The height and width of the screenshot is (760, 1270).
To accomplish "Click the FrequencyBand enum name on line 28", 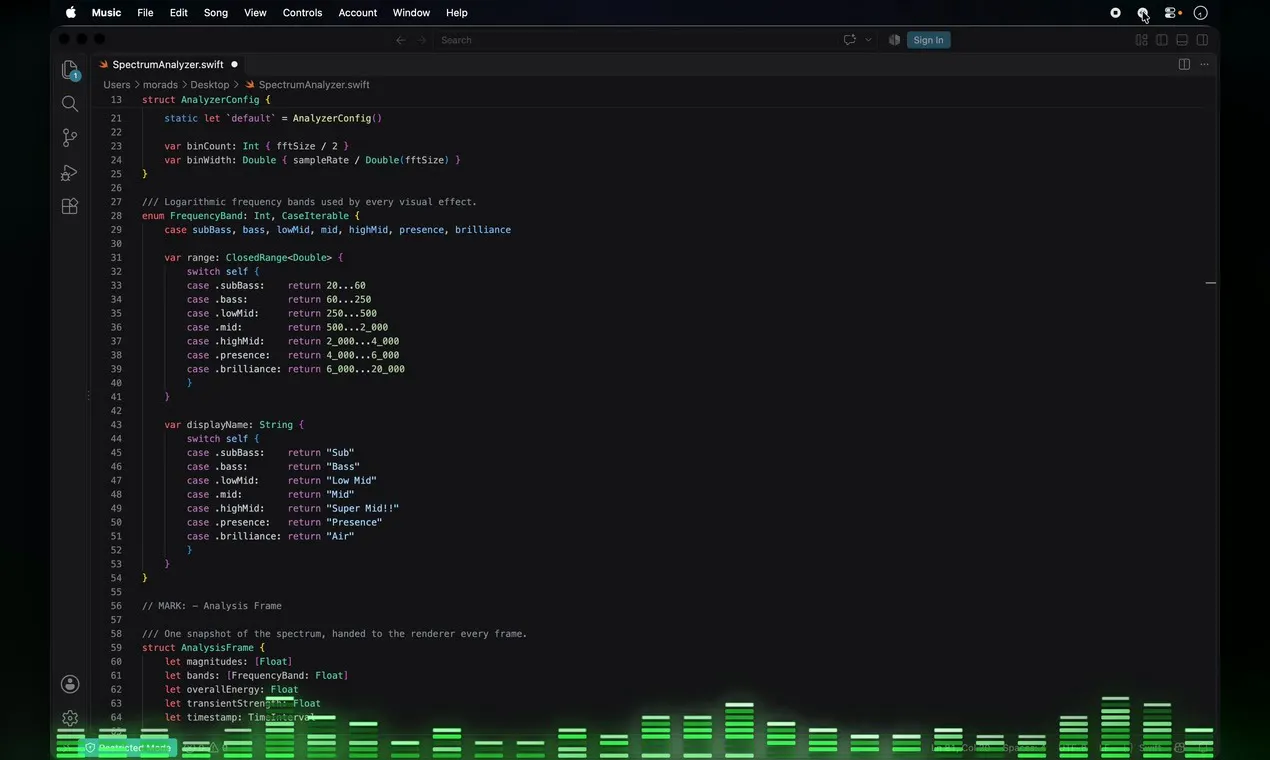I will 206,216.
